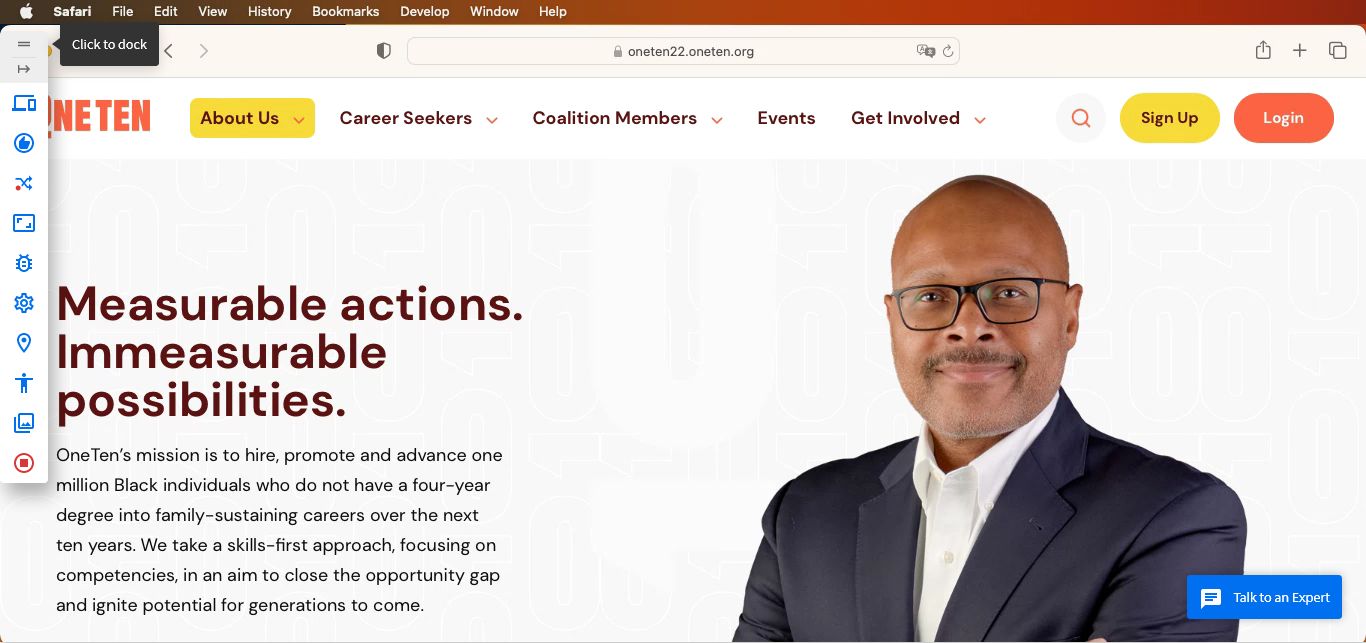Screen dimensions: 1366x643
Task: Click the responsive devices icon in sidebar
Action: point(24,103)
